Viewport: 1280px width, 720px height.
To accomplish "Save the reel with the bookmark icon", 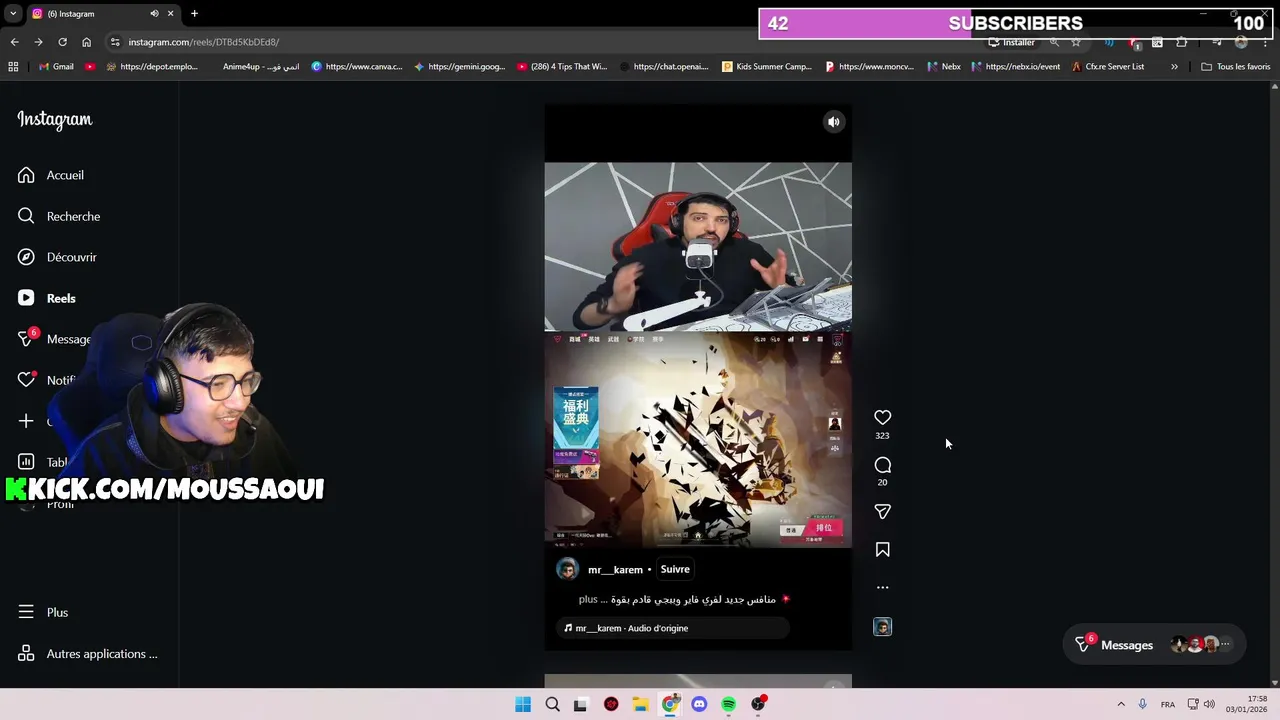I will coord(882,550).
